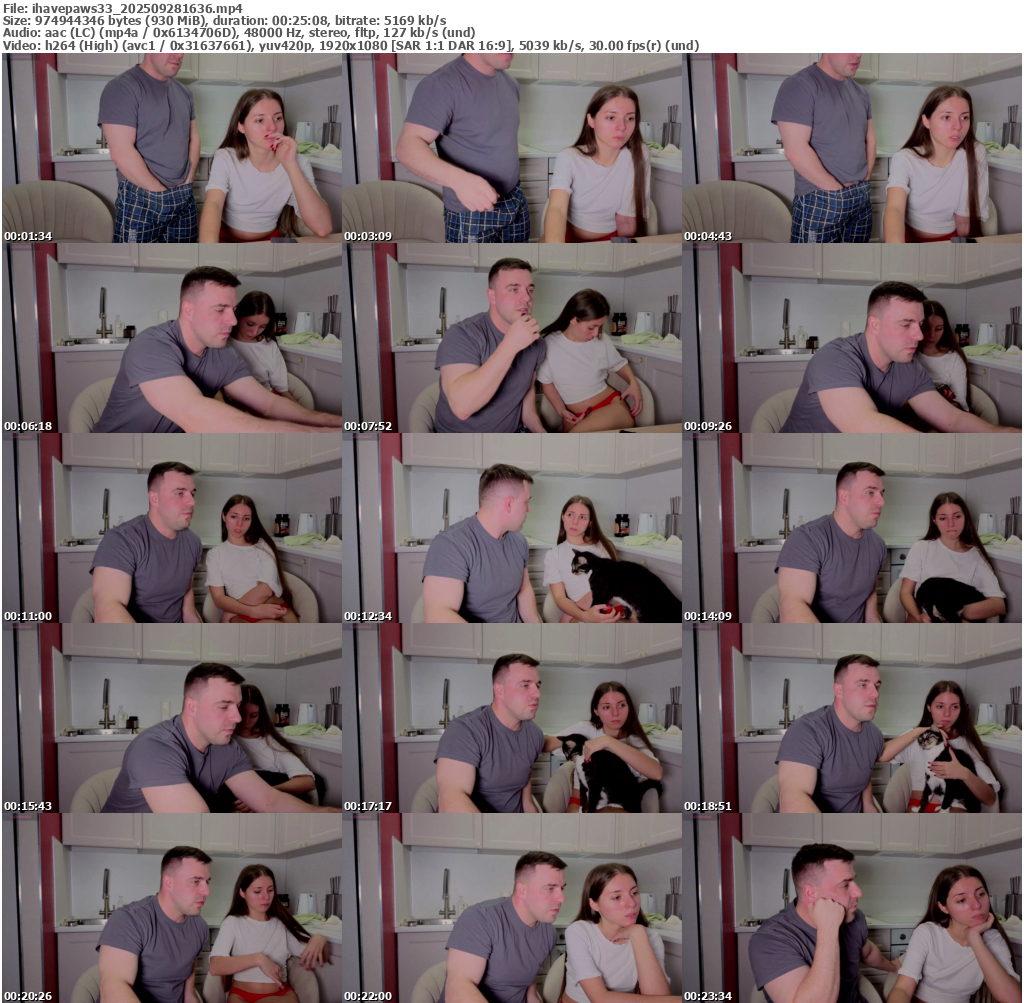Open the thumbnail marked 00:04:43

tap(852, 148)
